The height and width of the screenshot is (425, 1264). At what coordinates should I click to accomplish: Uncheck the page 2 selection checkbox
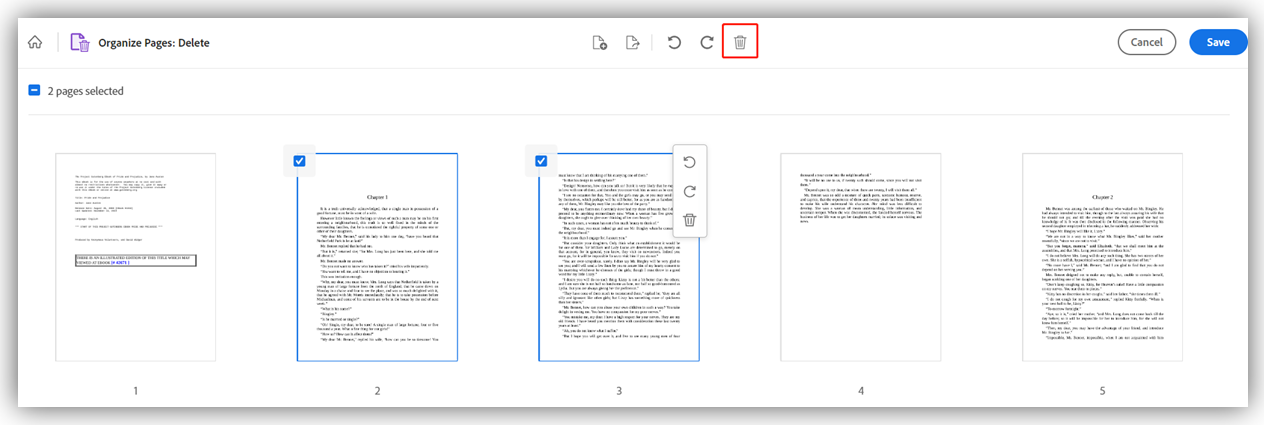coord(300,161)
